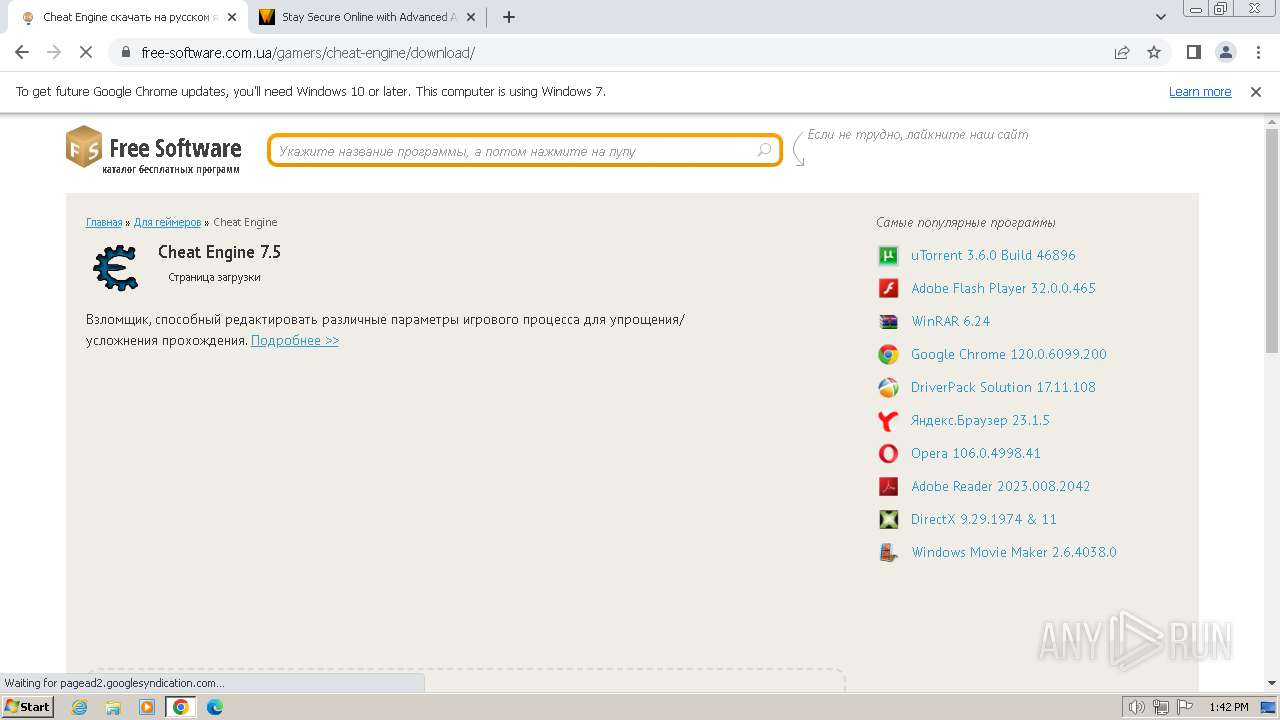Screen dimensions: 1280x720
Task: Click the Google Chrome icon in popular programs
Action: (x=888, y=355)
